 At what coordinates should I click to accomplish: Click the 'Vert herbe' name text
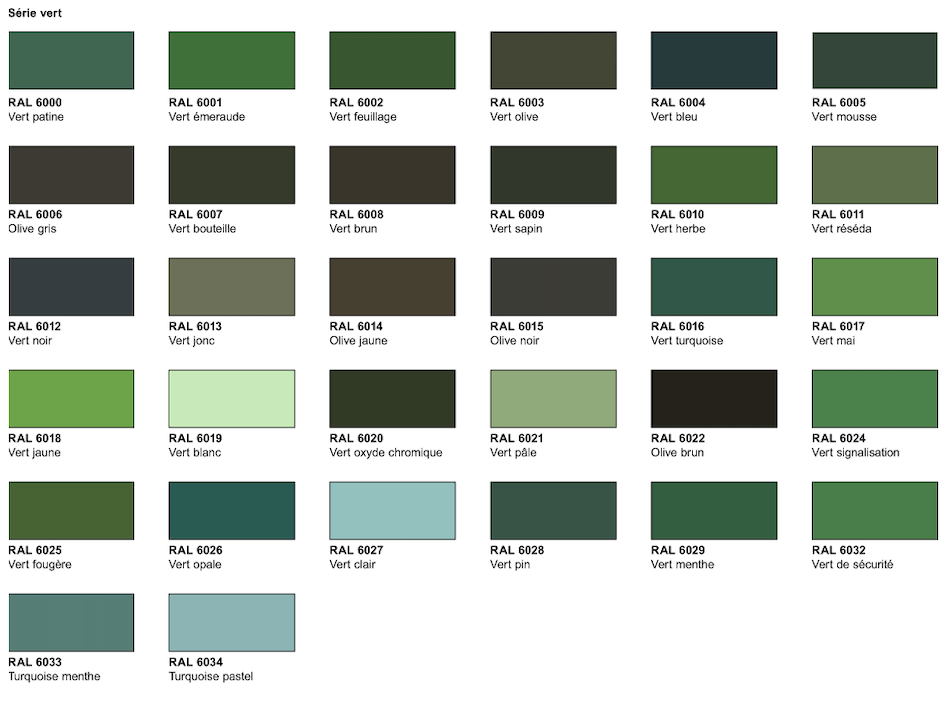[678, 229]
